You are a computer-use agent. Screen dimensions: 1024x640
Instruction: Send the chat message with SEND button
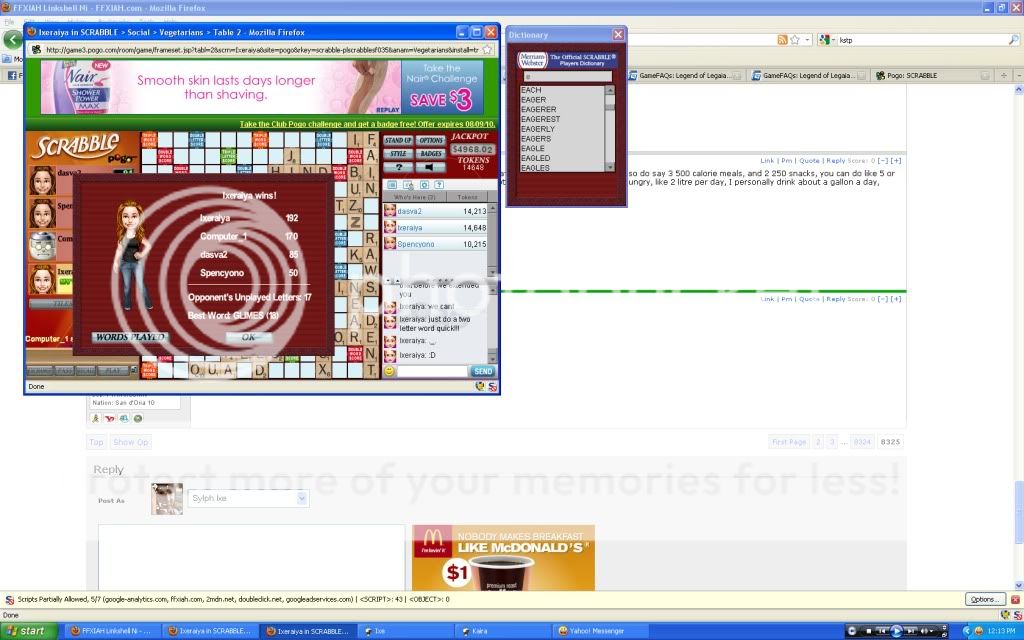tap(483, 371)
